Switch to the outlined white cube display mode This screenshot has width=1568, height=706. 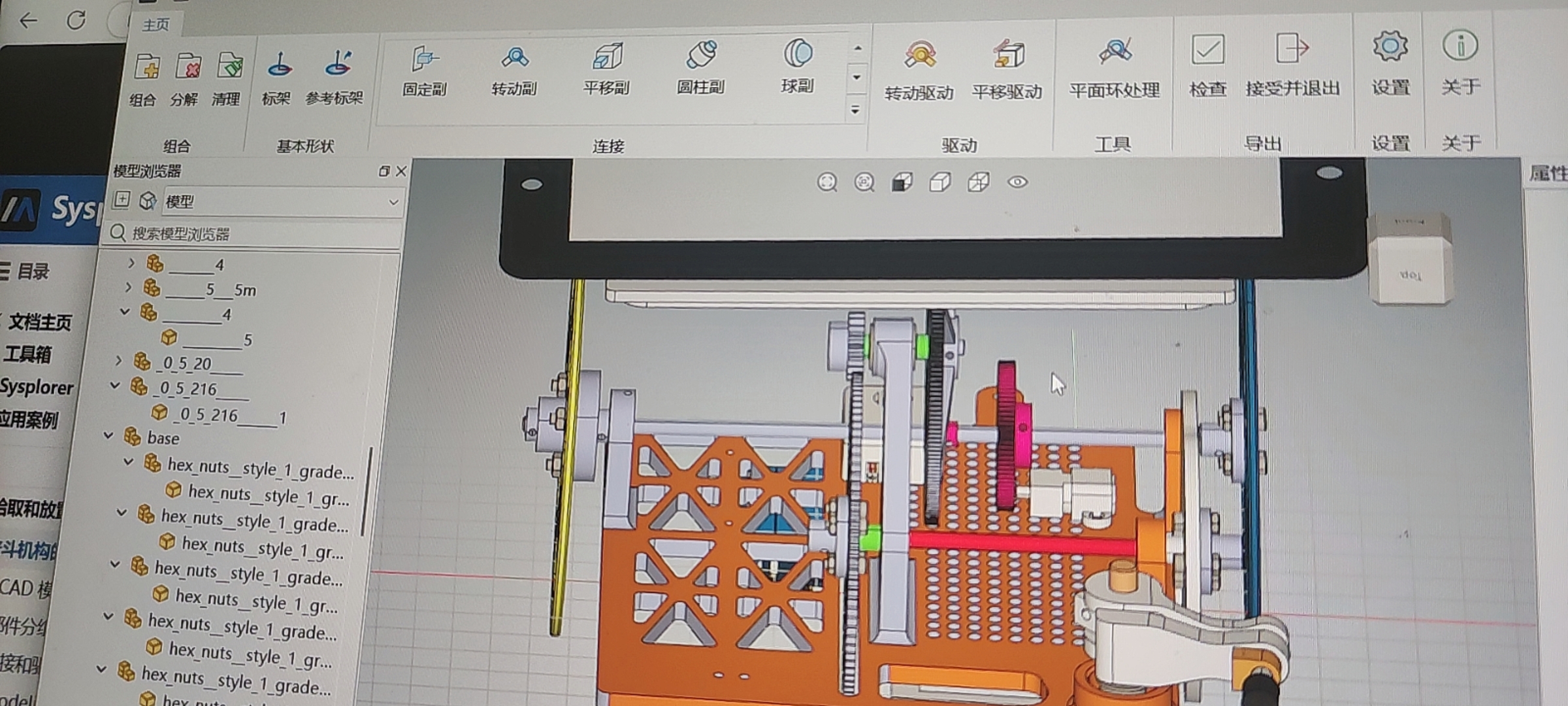[x=939, y=182]
